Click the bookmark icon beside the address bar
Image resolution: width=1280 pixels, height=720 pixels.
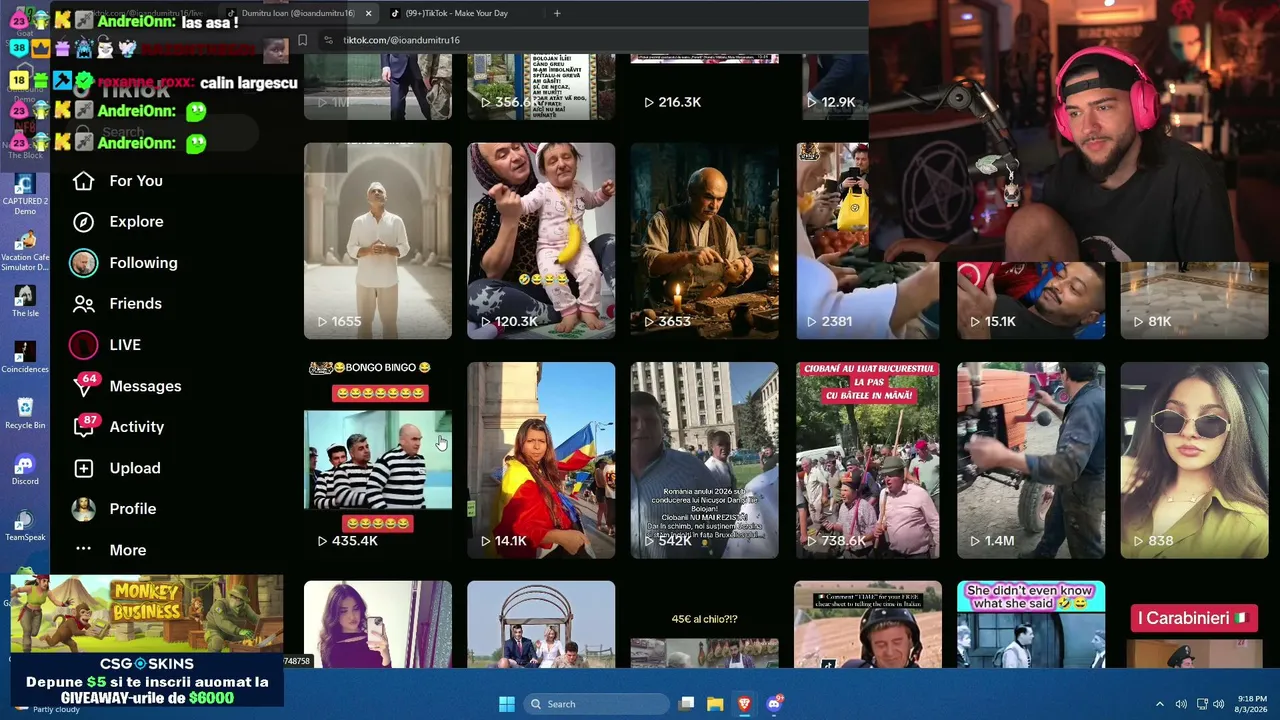pos(302,40)
